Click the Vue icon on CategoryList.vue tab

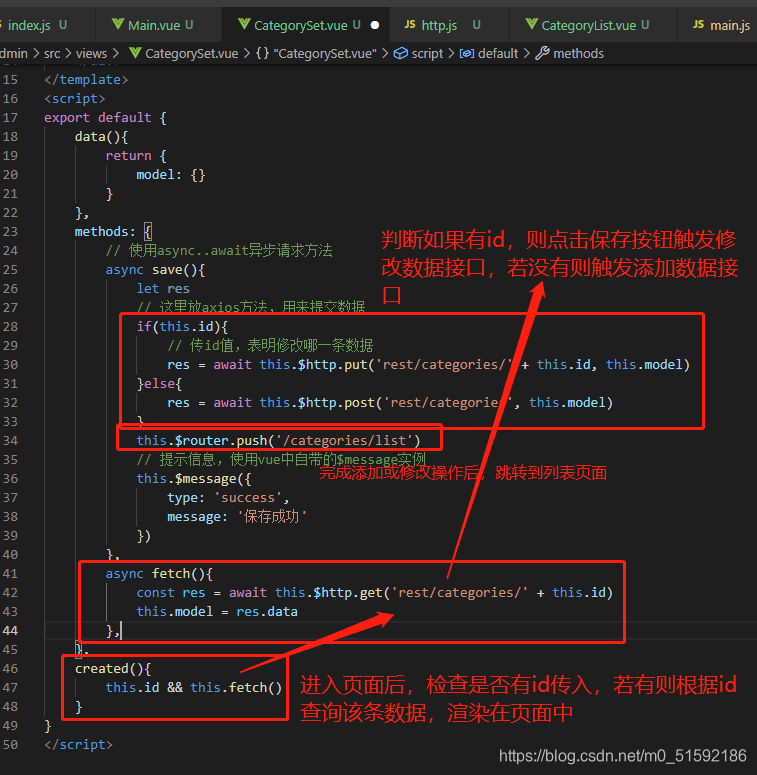[x=532, y=24]
